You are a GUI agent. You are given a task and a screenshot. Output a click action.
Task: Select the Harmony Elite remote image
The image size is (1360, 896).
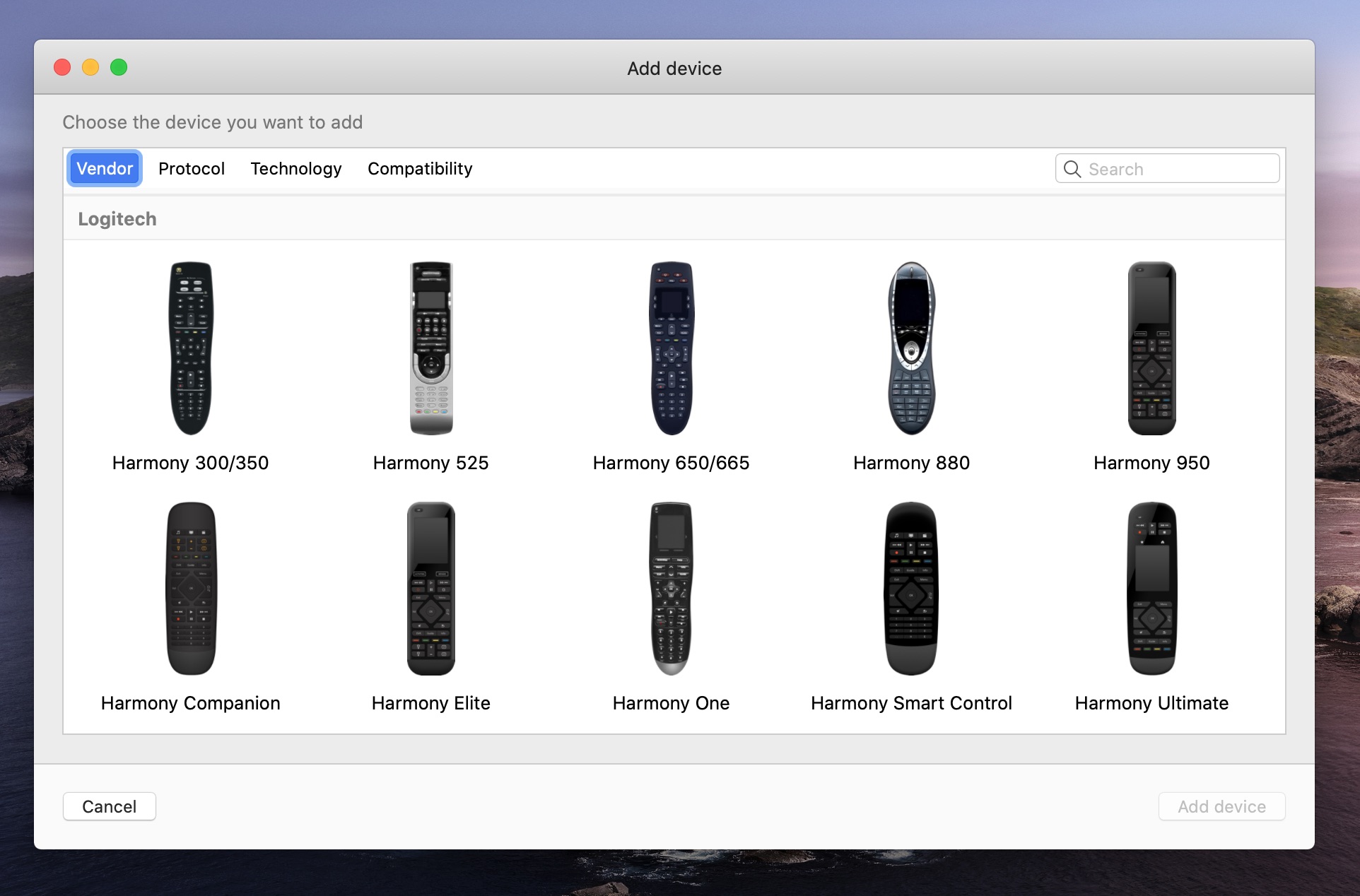(431, 589)
